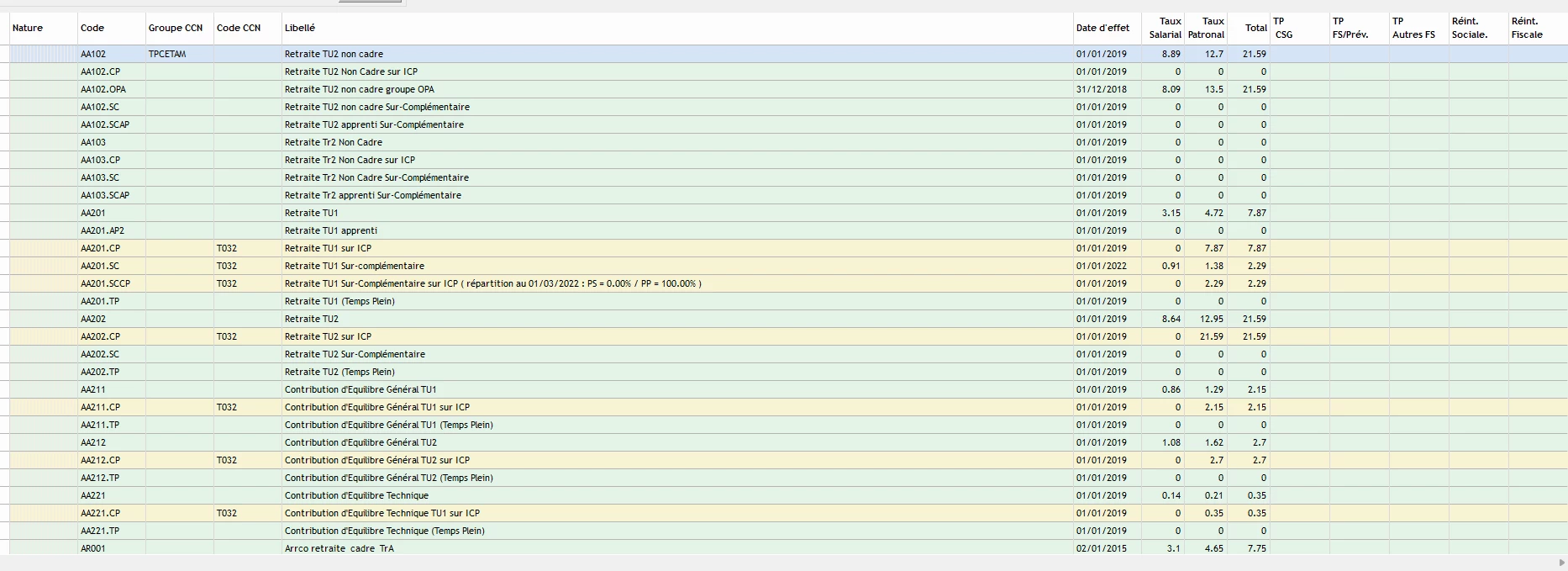The height and width of the screenshot is (571, 1568).
Task: Select row code AA211.TP
Action: click(x=100, y=425)
